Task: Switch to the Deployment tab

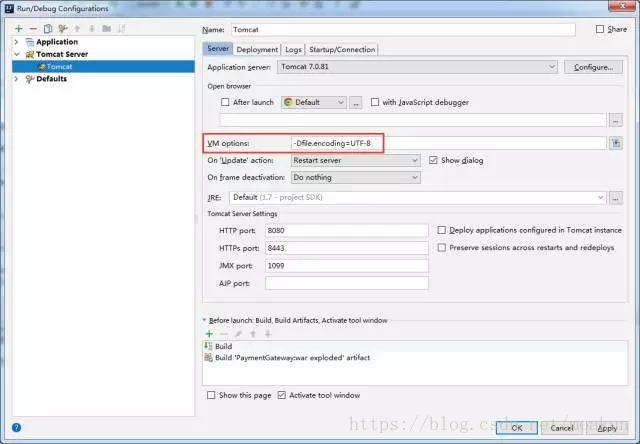Action: 257,49
